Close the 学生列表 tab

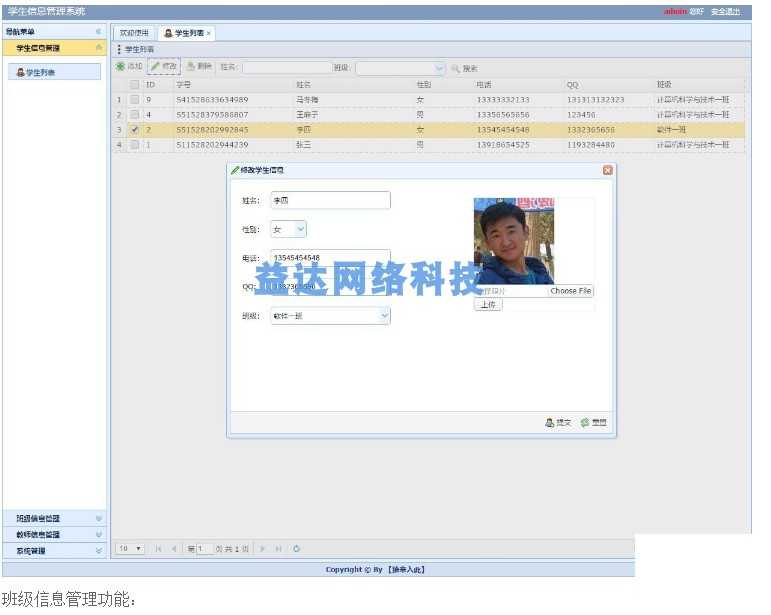(x=208, y=33)
